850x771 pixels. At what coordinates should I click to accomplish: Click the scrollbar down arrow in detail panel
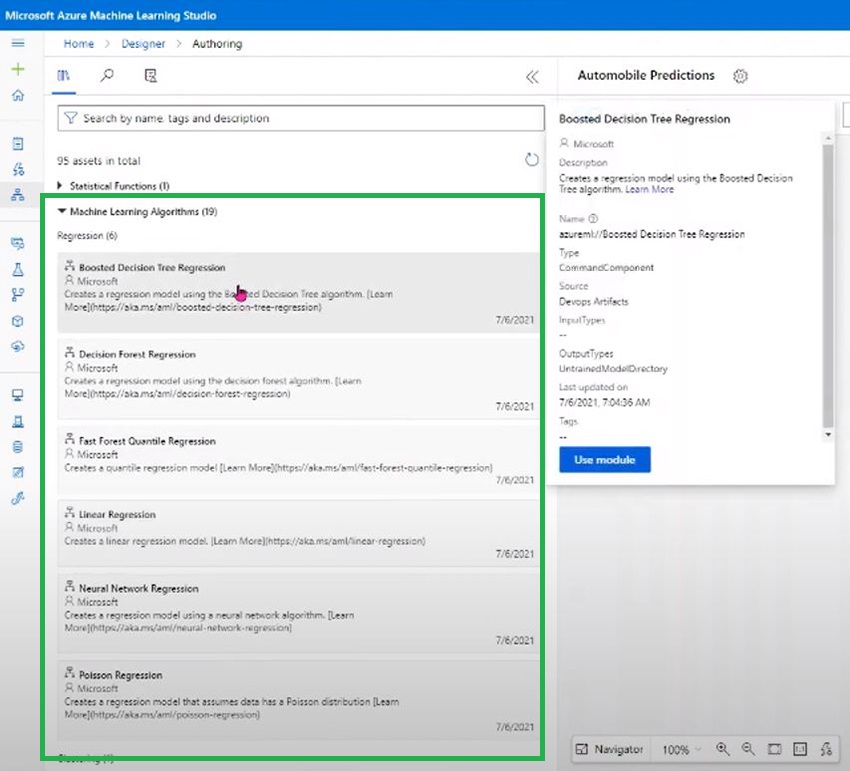828,435
